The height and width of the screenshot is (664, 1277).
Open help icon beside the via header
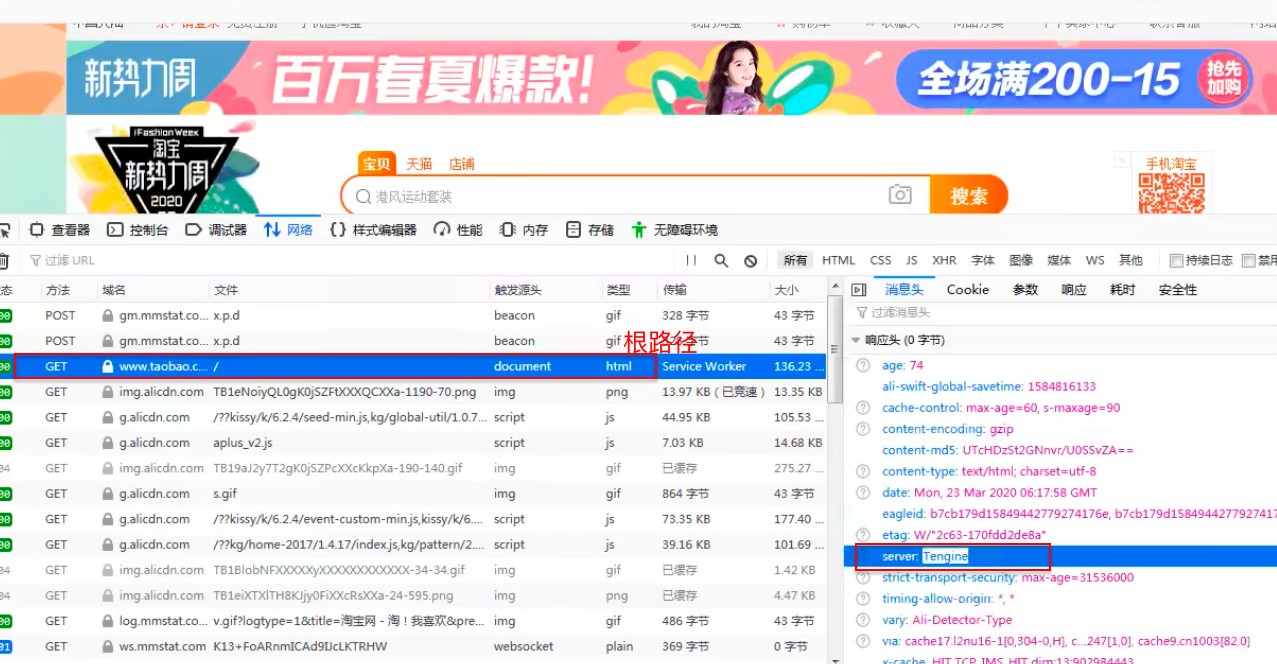click(x=863, y=641)
